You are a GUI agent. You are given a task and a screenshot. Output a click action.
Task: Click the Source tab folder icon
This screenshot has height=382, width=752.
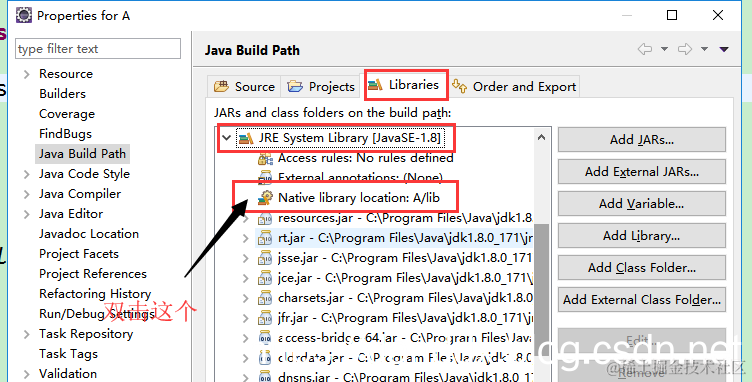coord(222,87)
